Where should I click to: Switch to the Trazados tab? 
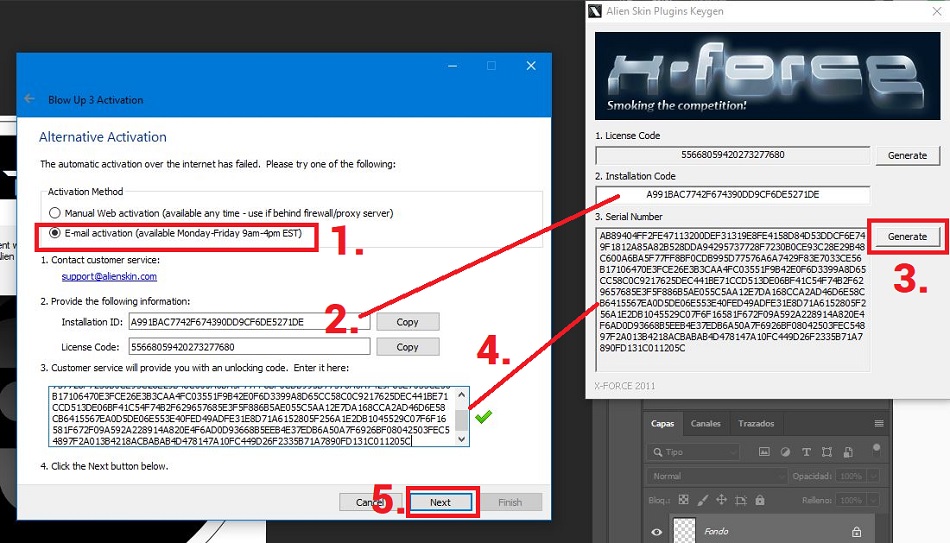[756, 424]
